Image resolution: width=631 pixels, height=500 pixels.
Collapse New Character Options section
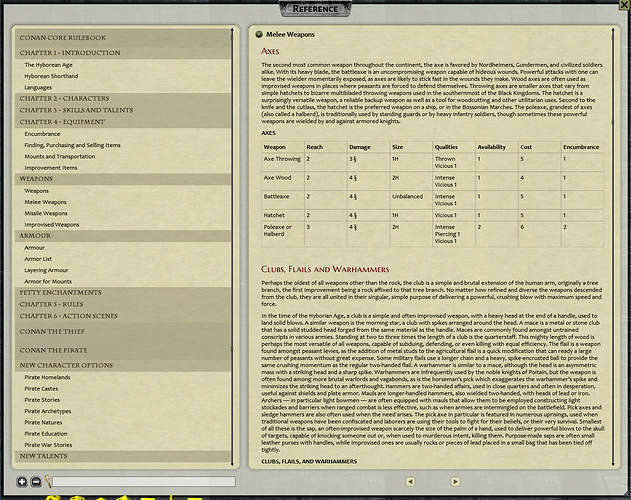tap(123, 366)
